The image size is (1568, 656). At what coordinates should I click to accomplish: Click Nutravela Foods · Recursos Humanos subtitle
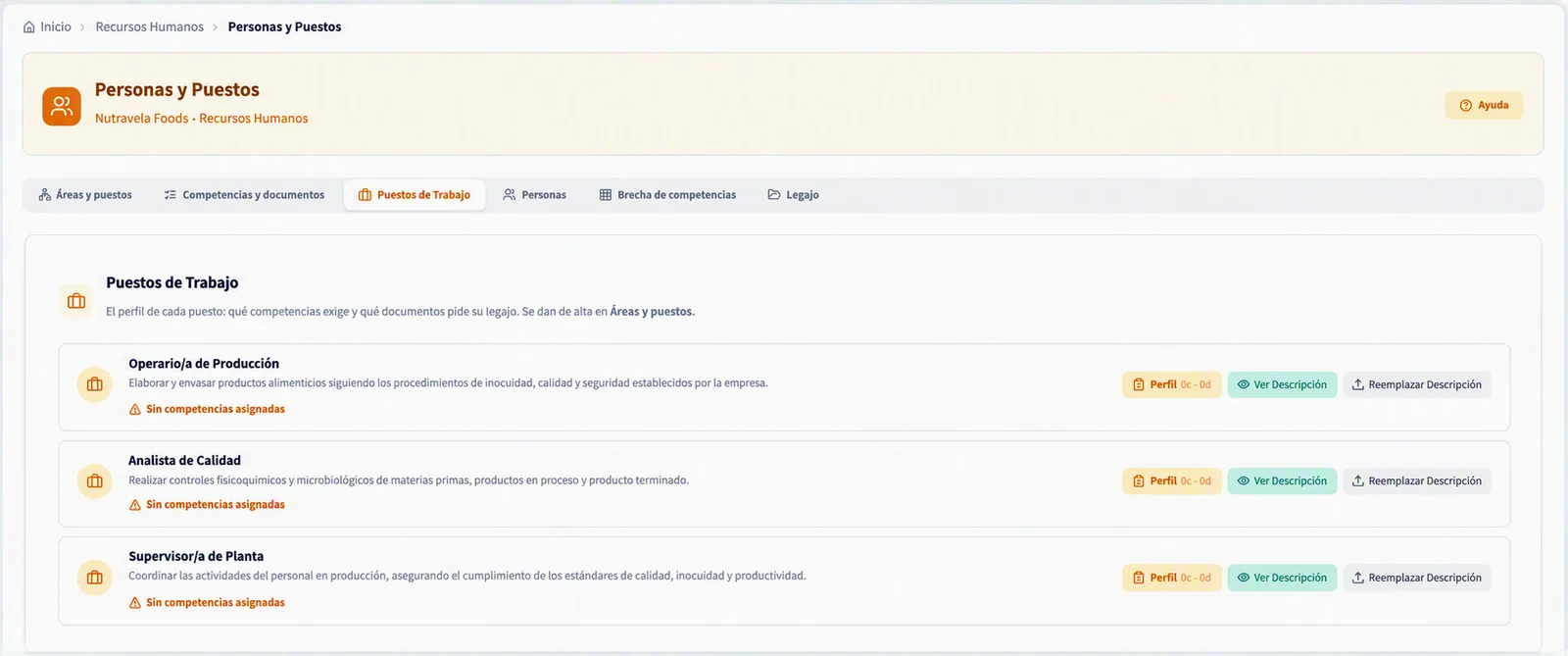click(201, 119)
